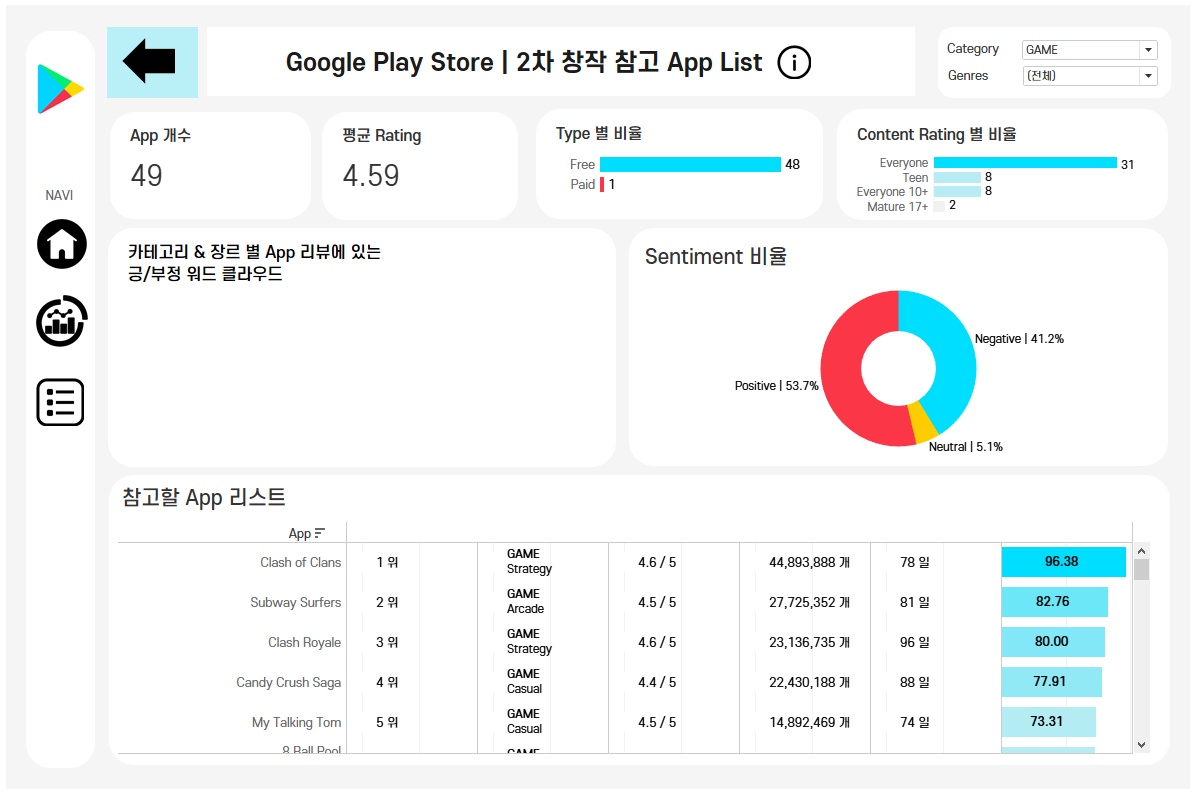Open the info icon beside title
Image resolution: width=1195 pixels, height=796 pixels.
click(793, 63)
